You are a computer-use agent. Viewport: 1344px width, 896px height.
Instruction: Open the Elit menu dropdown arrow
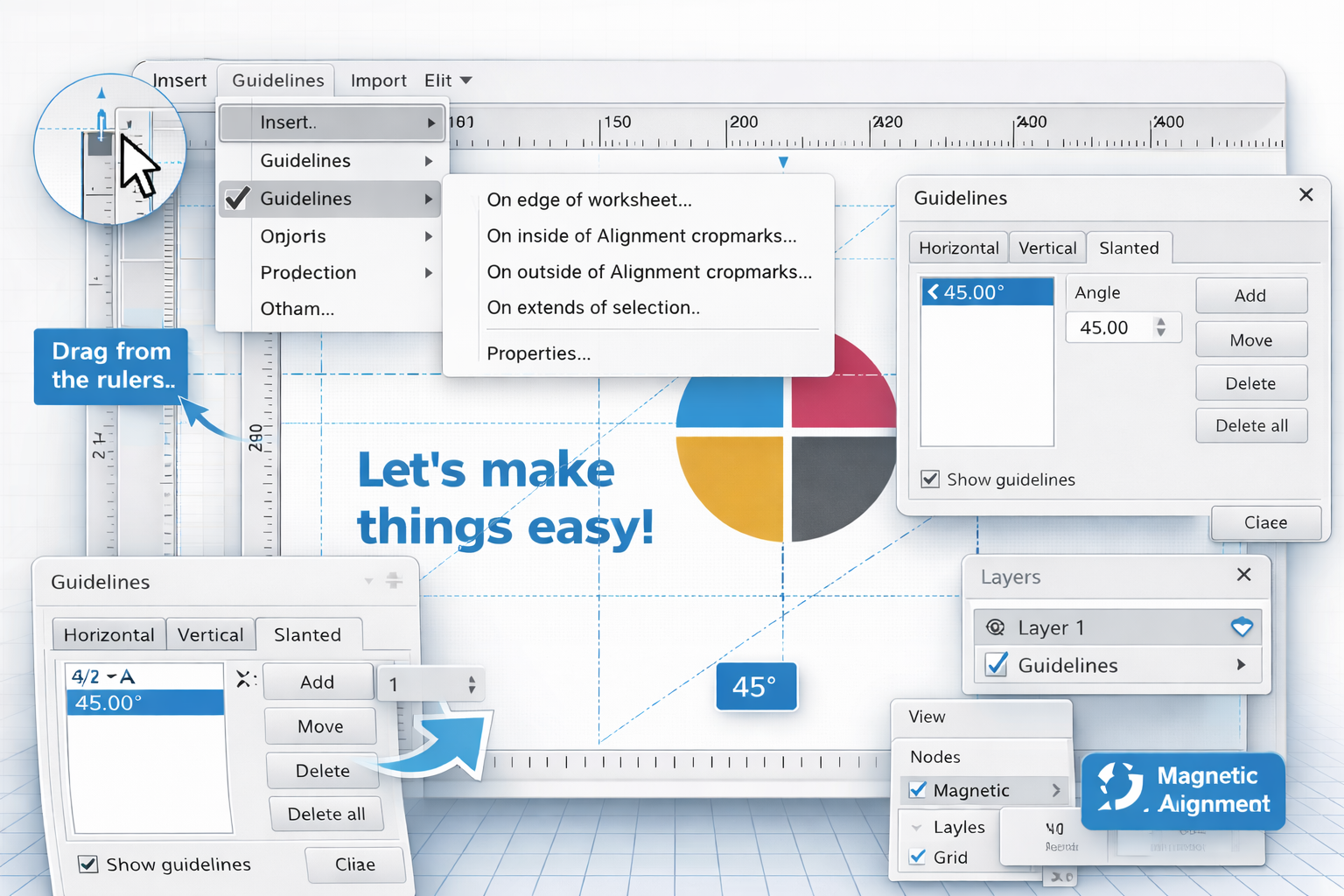[468, 80]
